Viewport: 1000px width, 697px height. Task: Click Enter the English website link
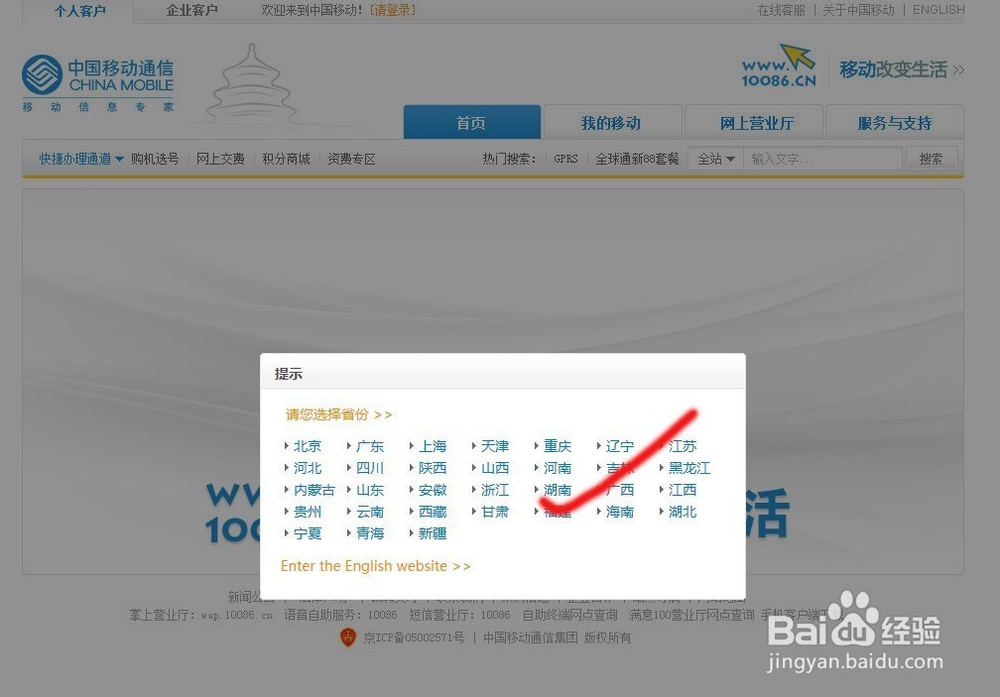[375, 566]
